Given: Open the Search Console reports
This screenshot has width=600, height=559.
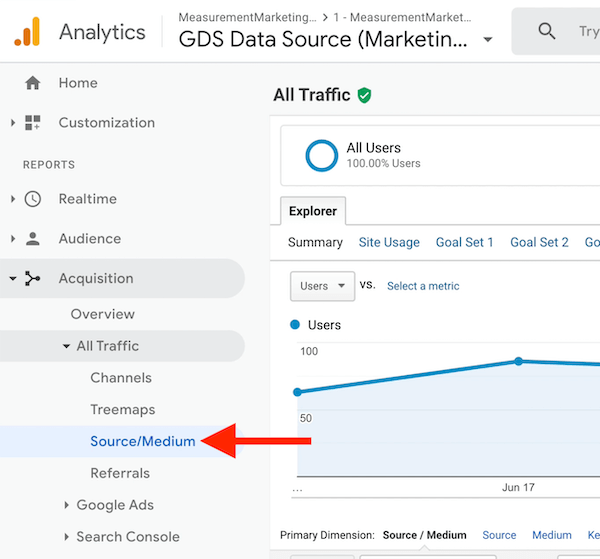Looking at the screenshot, I should point(128,537).
